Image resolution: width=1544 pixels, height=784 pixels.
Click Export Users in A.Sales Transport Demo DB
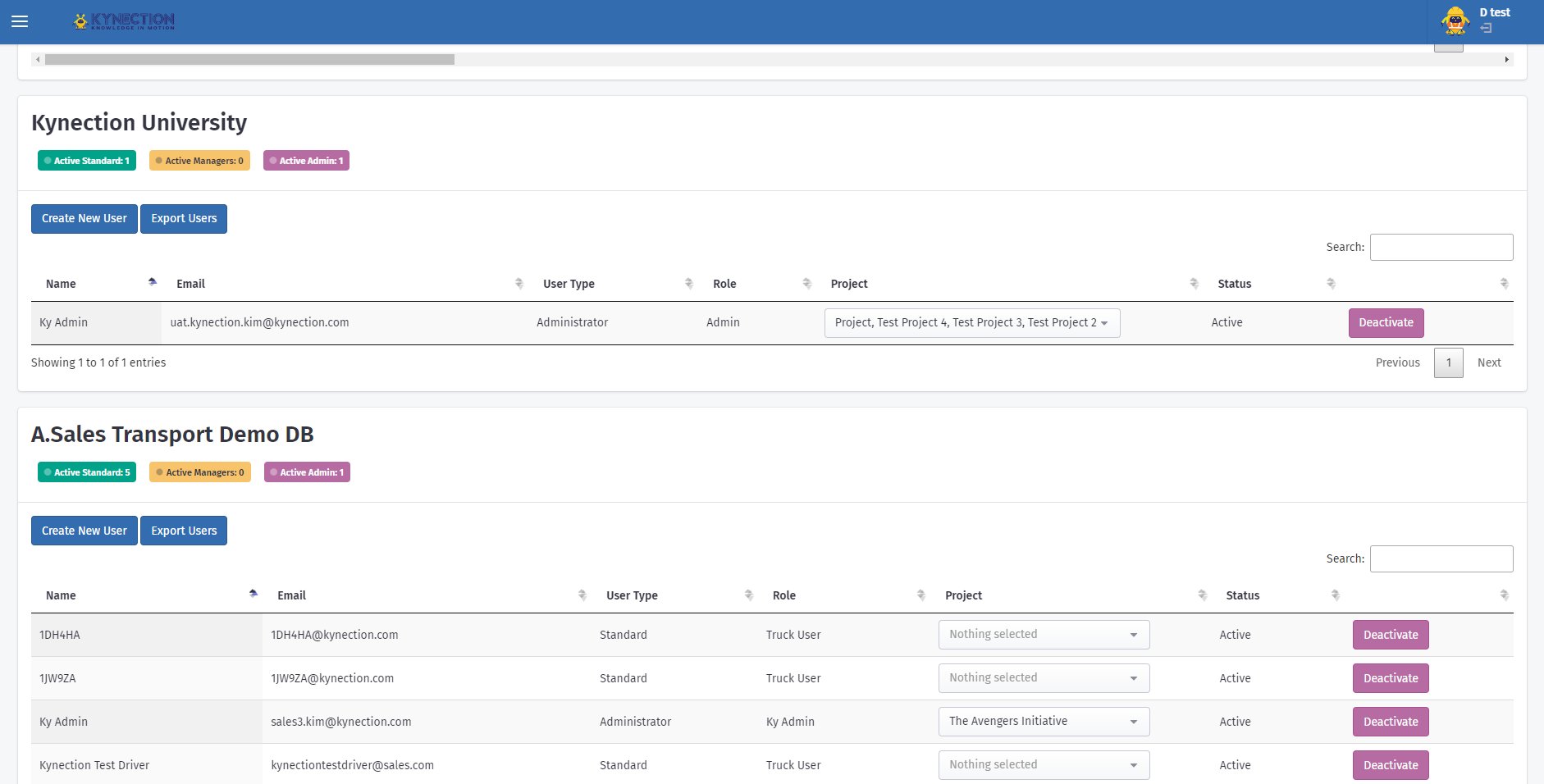click(184, 531)
